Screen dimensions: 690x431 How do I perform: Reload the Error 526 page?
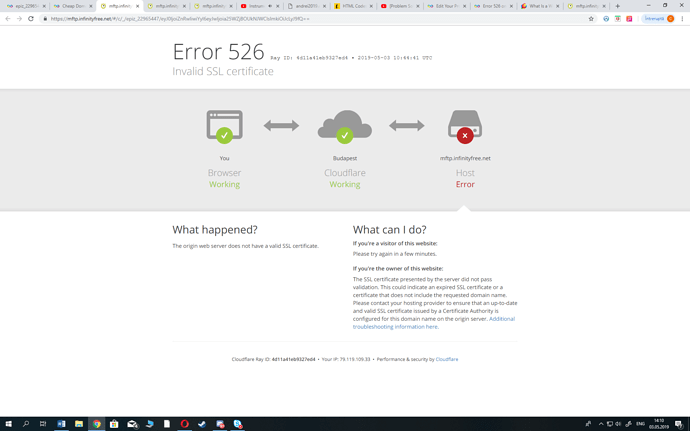[x=31, y=19]
